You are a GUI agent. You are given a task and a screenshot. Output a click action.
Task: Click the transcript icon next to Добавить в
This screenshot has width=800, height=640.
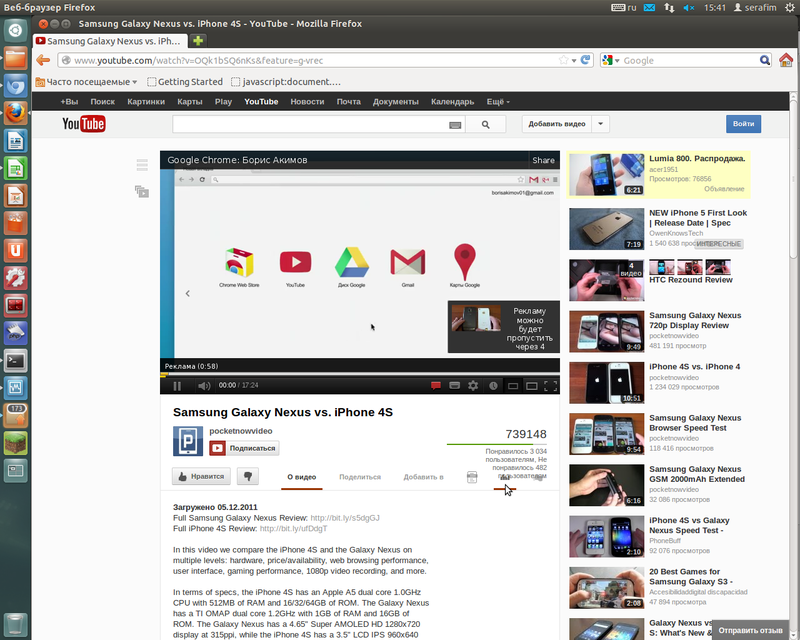pyautogui.click(x=472, y=477)
